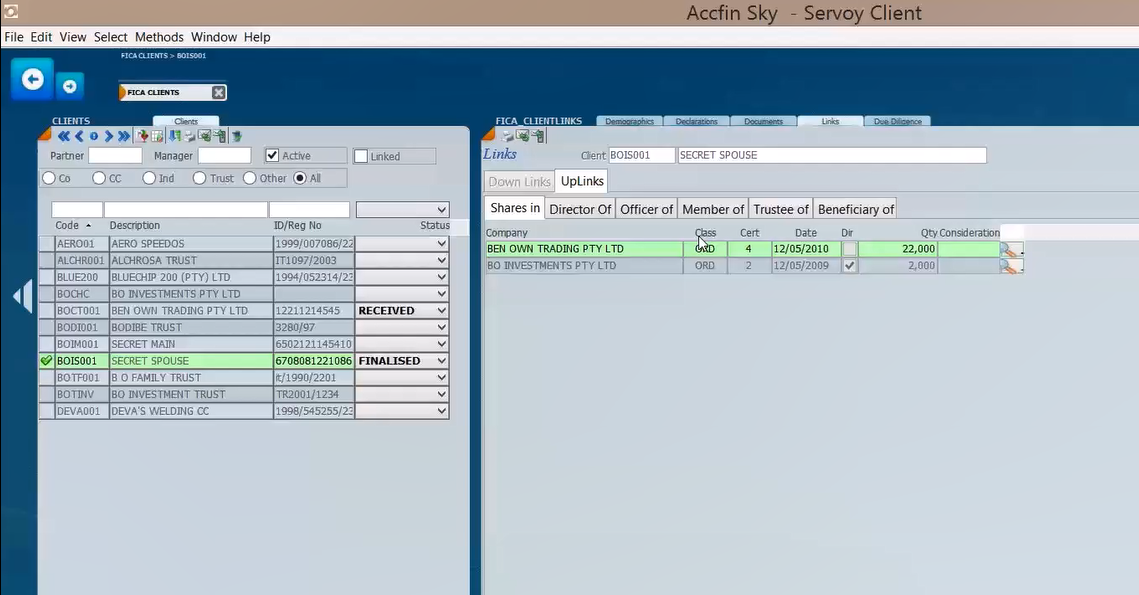Open status filter dropdown above Status column
This screenshot has width=1139, height=595.
(x=441, y=209)
